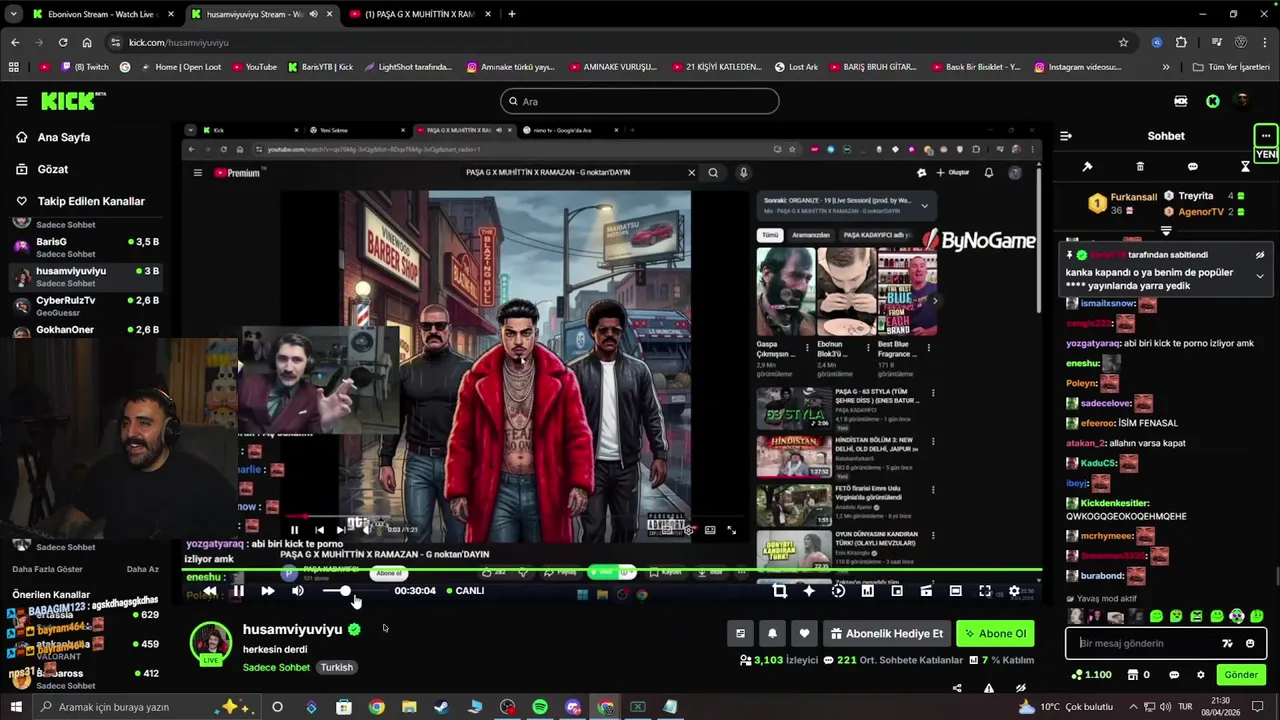Viewport: 1280px width, 720px height.
Task: Rewind the Kick stream player
Action: tap(210, 591)
